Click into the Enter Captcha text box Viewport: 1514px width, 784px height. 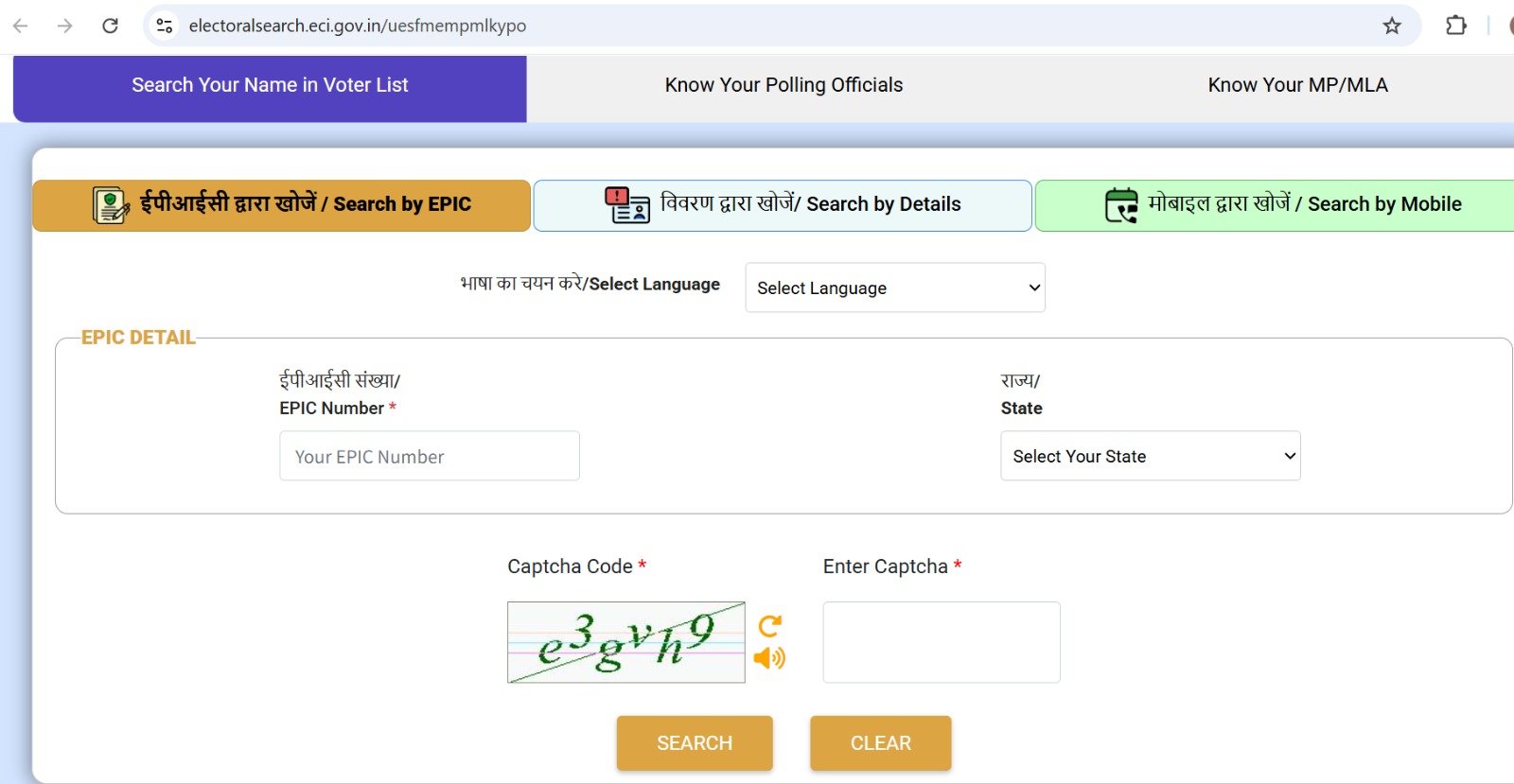(x=941, y=642)
